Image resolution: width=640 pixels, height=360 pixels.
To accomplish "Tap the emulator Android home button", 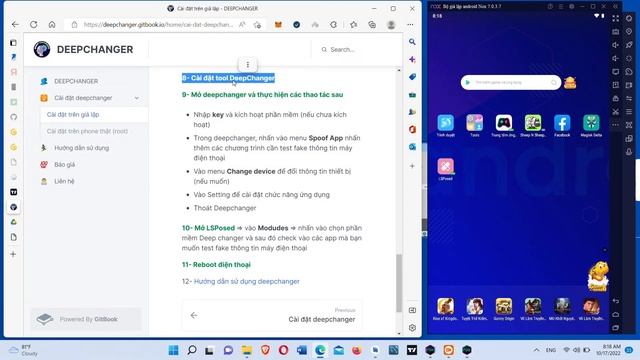I will [616, 314].
